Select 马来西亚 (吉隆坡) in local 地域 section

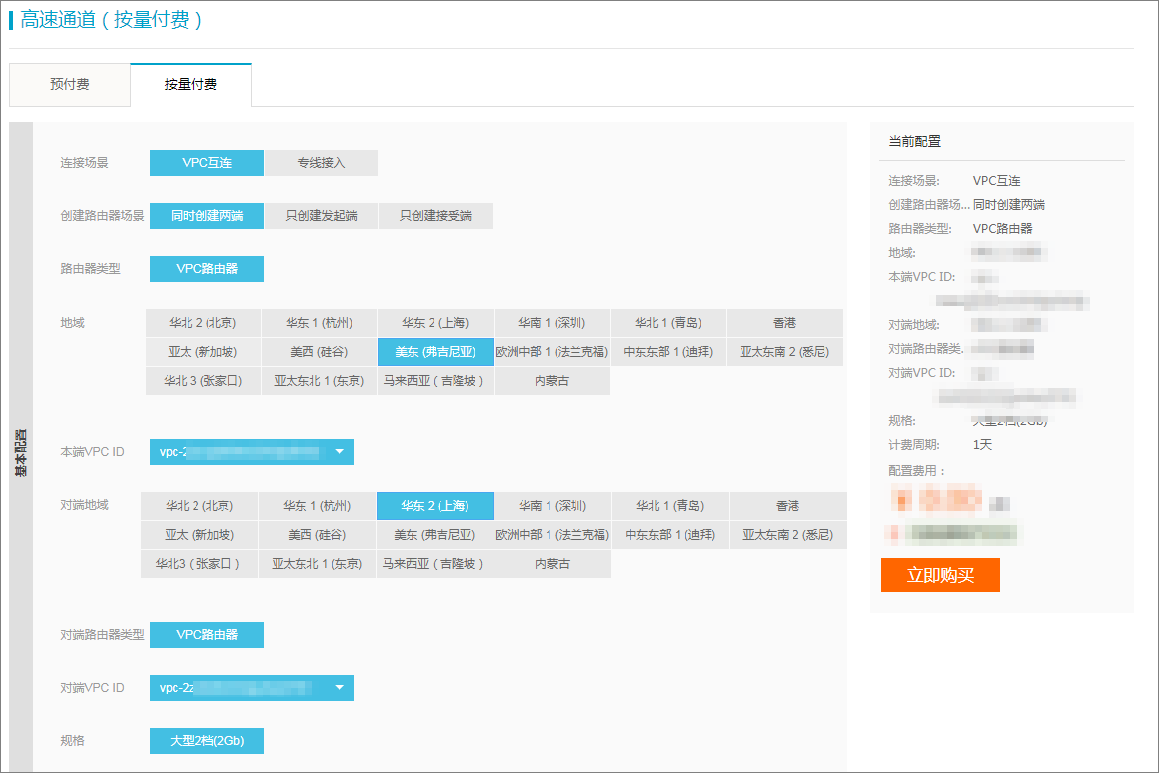[435, 381]
